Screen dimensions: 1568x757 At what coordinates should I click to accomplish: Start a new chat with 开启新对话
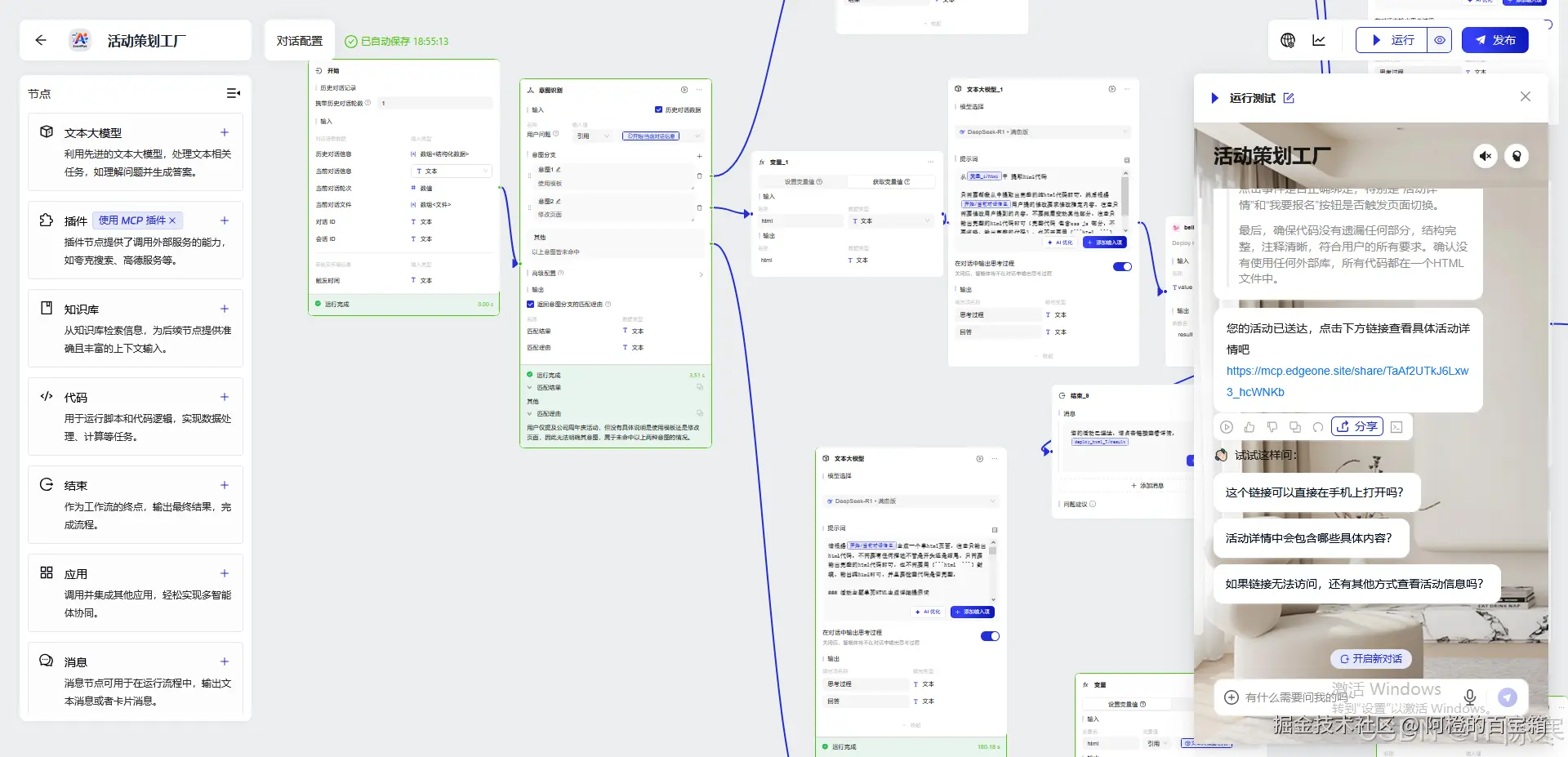click(1370, 658)
